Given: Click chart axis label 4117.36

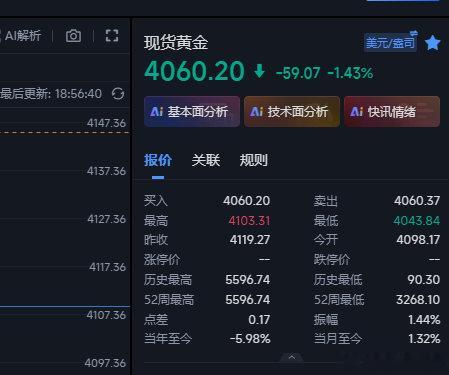Looking at the screenshot, I should click(107, 267).
